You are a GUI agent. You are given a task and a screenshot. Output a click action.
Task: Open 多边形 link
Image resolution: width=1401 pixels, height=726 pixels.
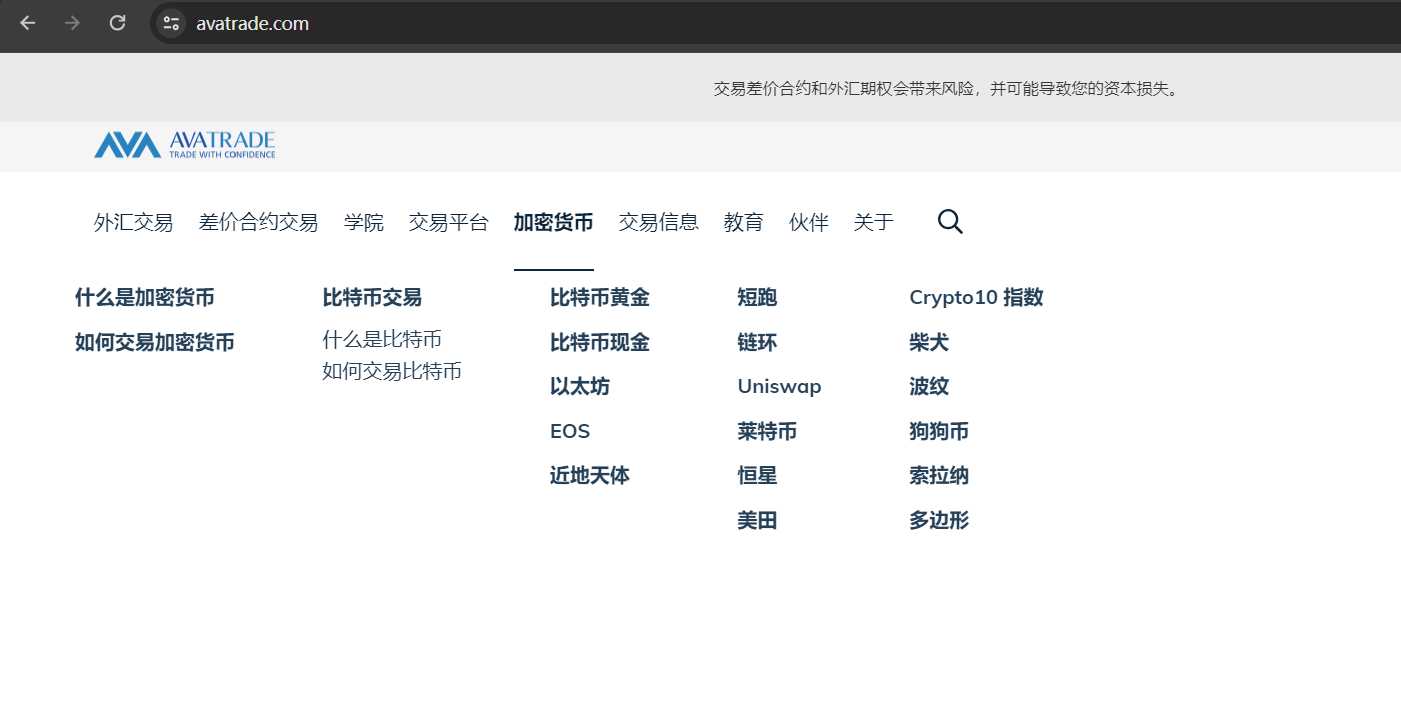click(939, 521)
